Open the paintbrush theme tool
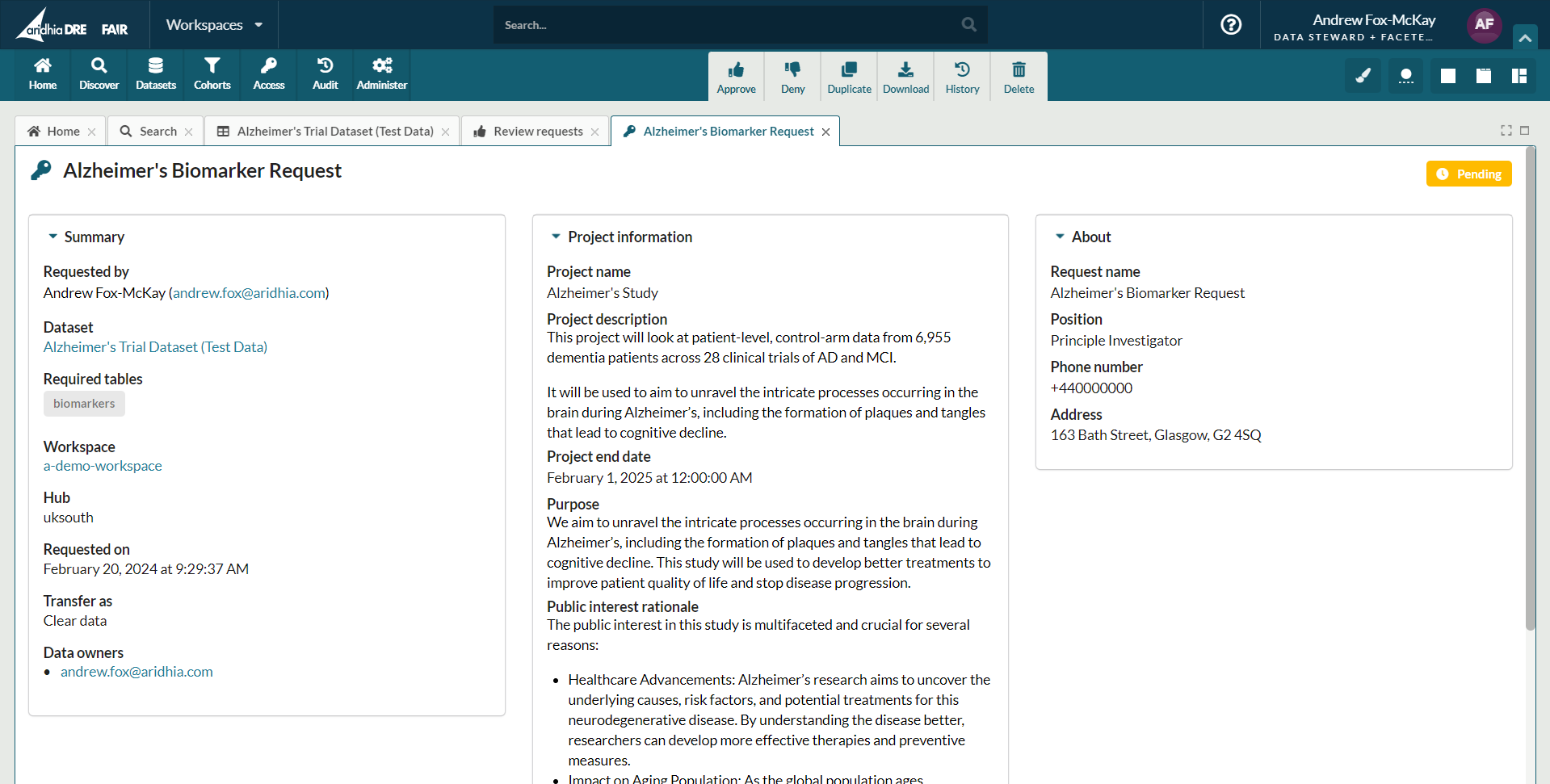 click(x=1363, y=76)
